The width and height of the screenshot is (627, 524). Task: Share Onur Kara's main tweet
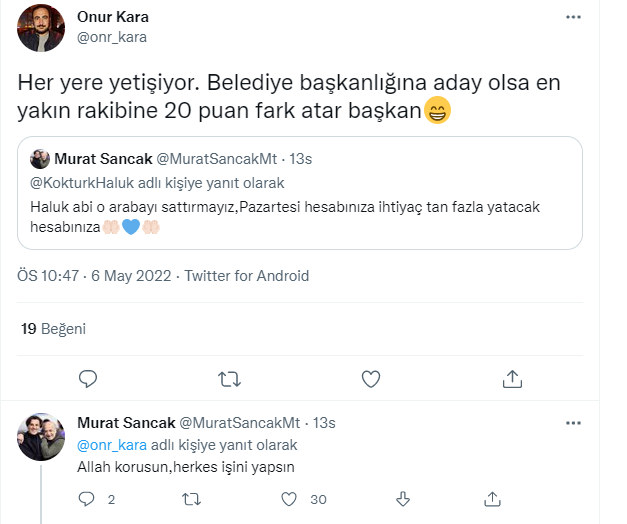click(x=512, y=378)
